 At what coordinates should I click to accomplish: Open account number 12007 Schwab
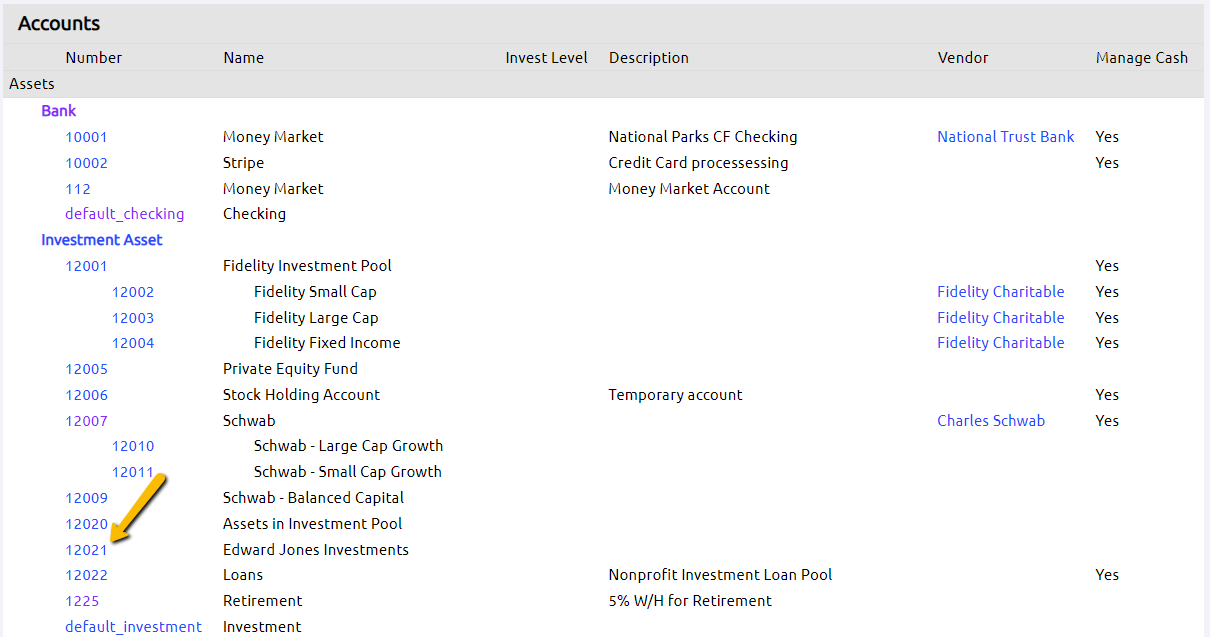(86, 421)
